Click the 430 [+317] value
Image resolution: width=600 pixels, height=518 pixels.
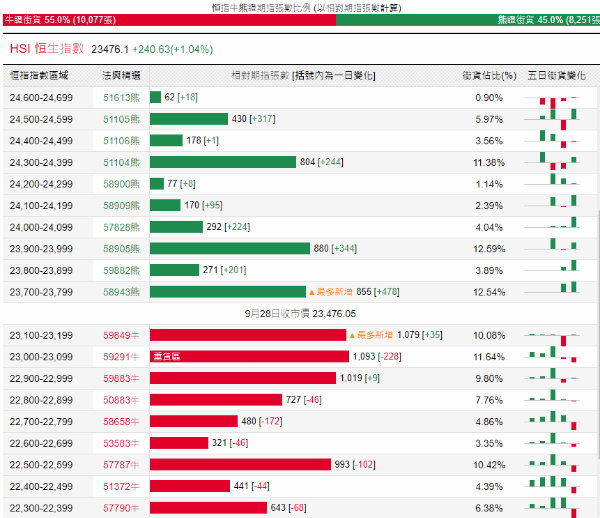253,119
